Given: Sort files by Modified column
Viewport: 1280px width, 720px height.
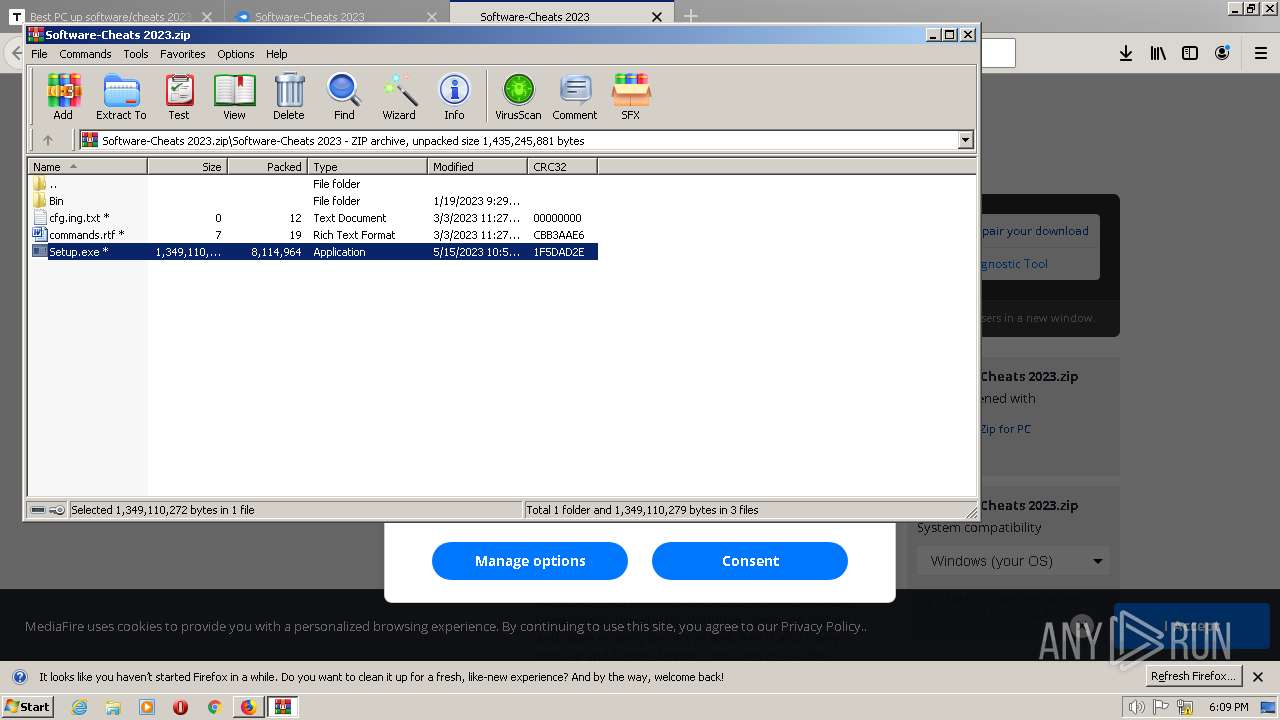Looking at the screenshot, I should 478,167.
